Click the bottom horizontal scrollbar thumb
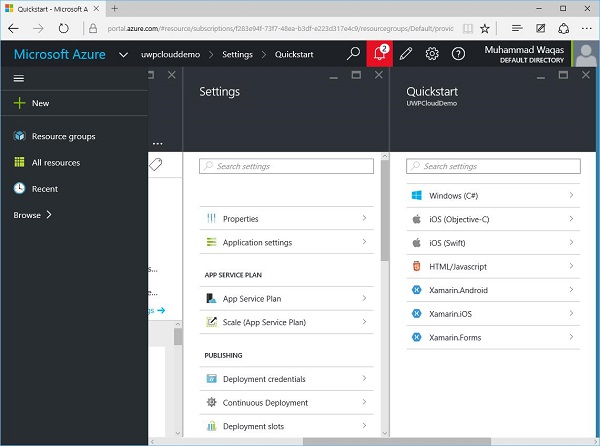600x446 pixels. click(x=397, y=442)
